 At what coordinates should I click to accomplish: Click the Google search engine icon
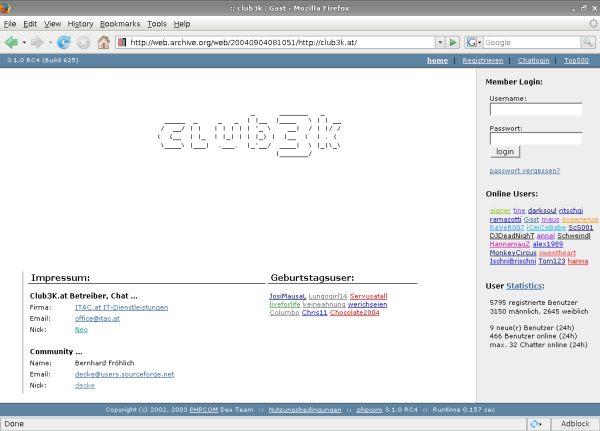tap(472, 42)
